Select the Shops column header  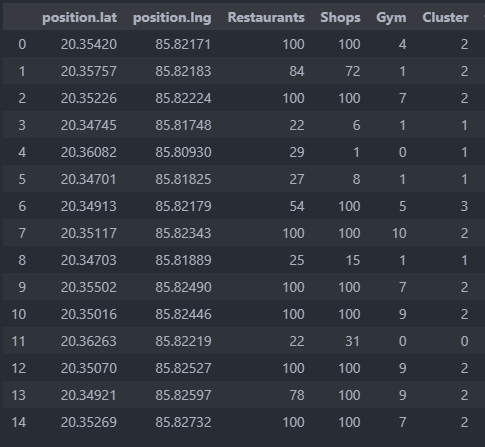point(340,18)
